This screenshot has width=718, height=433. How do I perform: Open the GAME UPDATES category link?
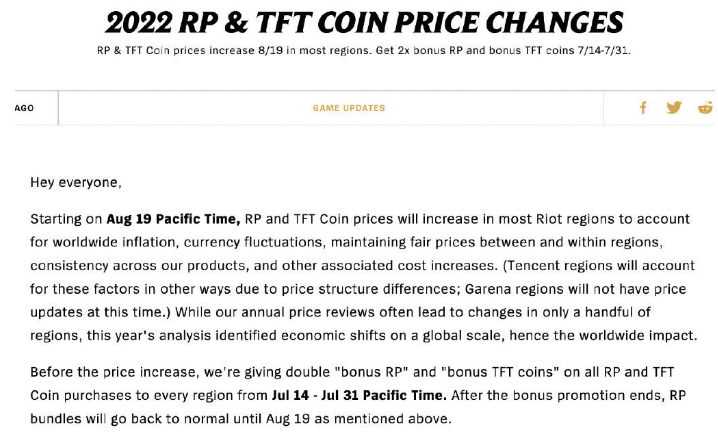349,108
